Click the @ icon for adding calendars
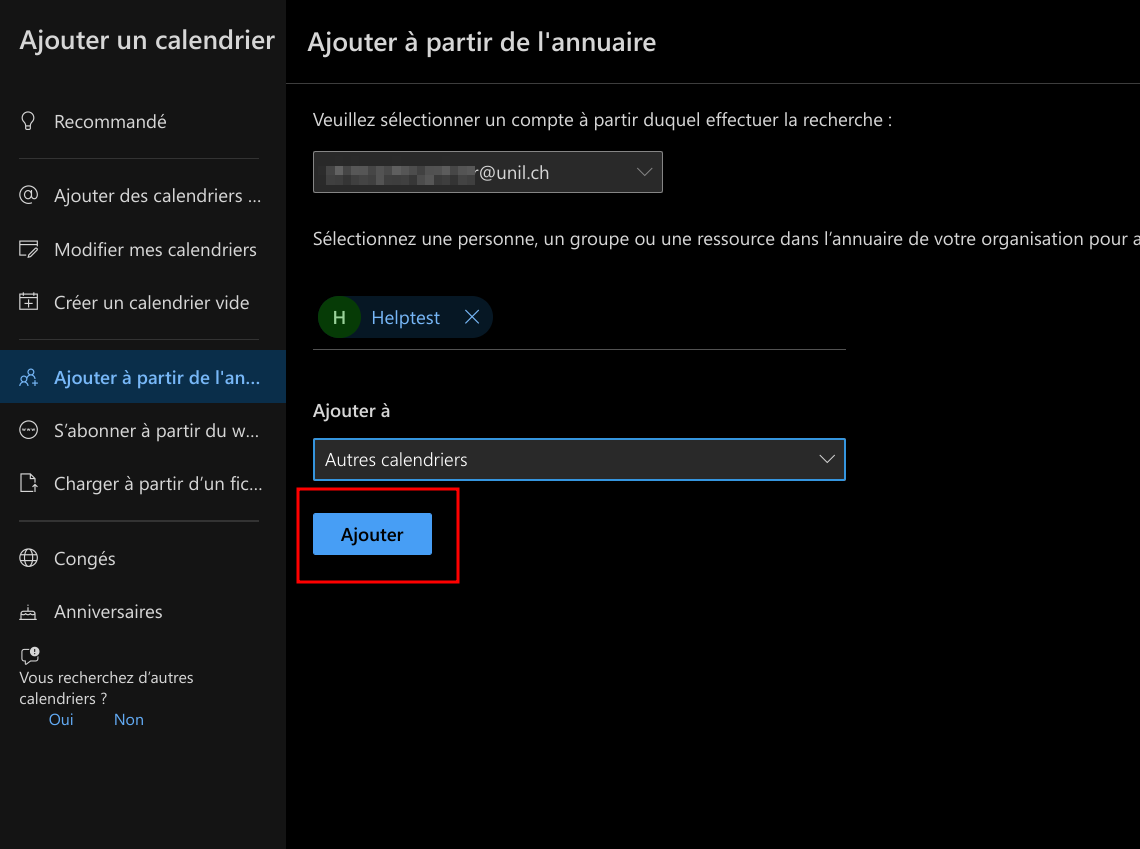The width and height of the screenshot is (1140, 849). (29, 195)
